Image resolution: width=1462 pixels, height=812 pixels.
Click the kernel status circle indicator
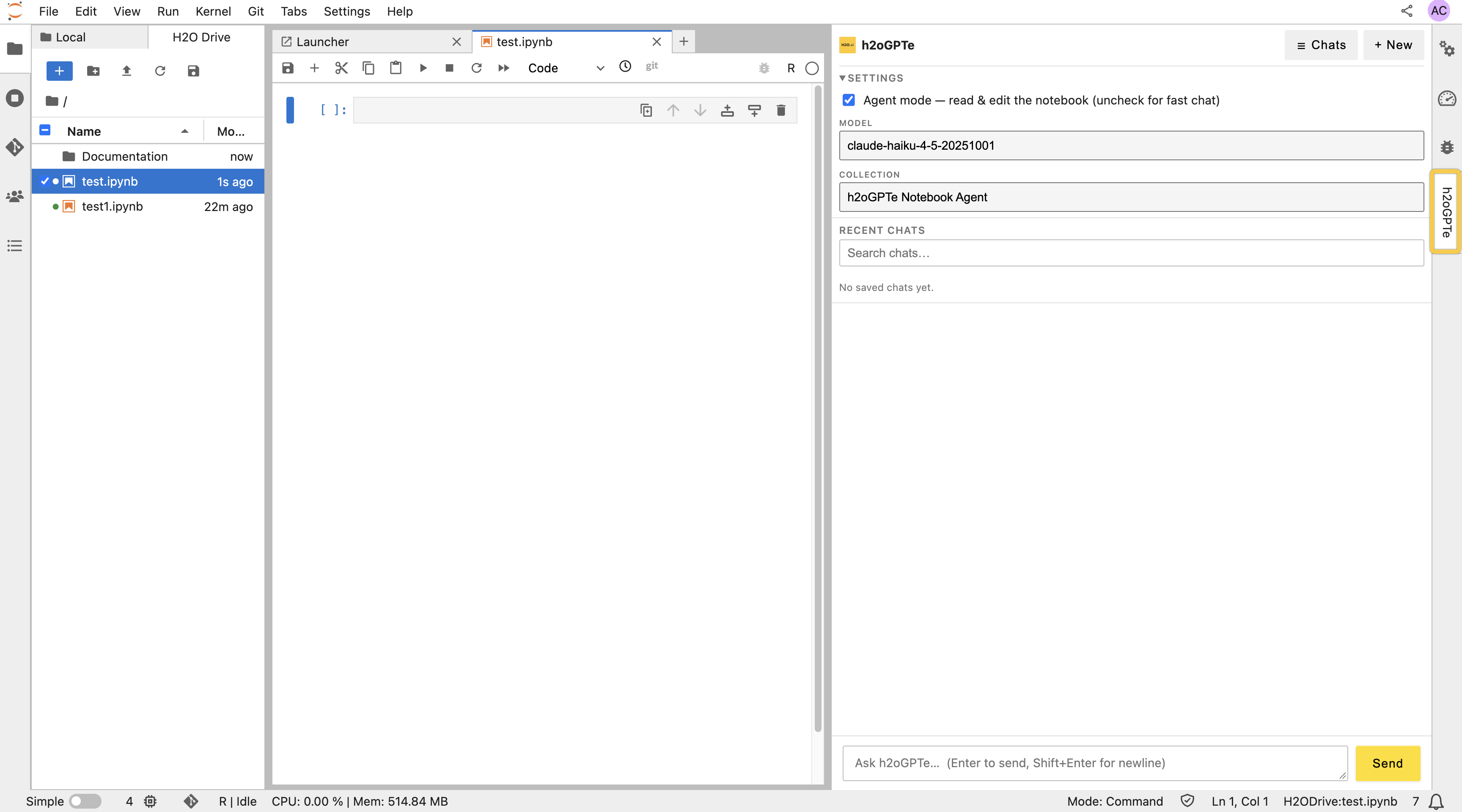(x=812, y=68)
